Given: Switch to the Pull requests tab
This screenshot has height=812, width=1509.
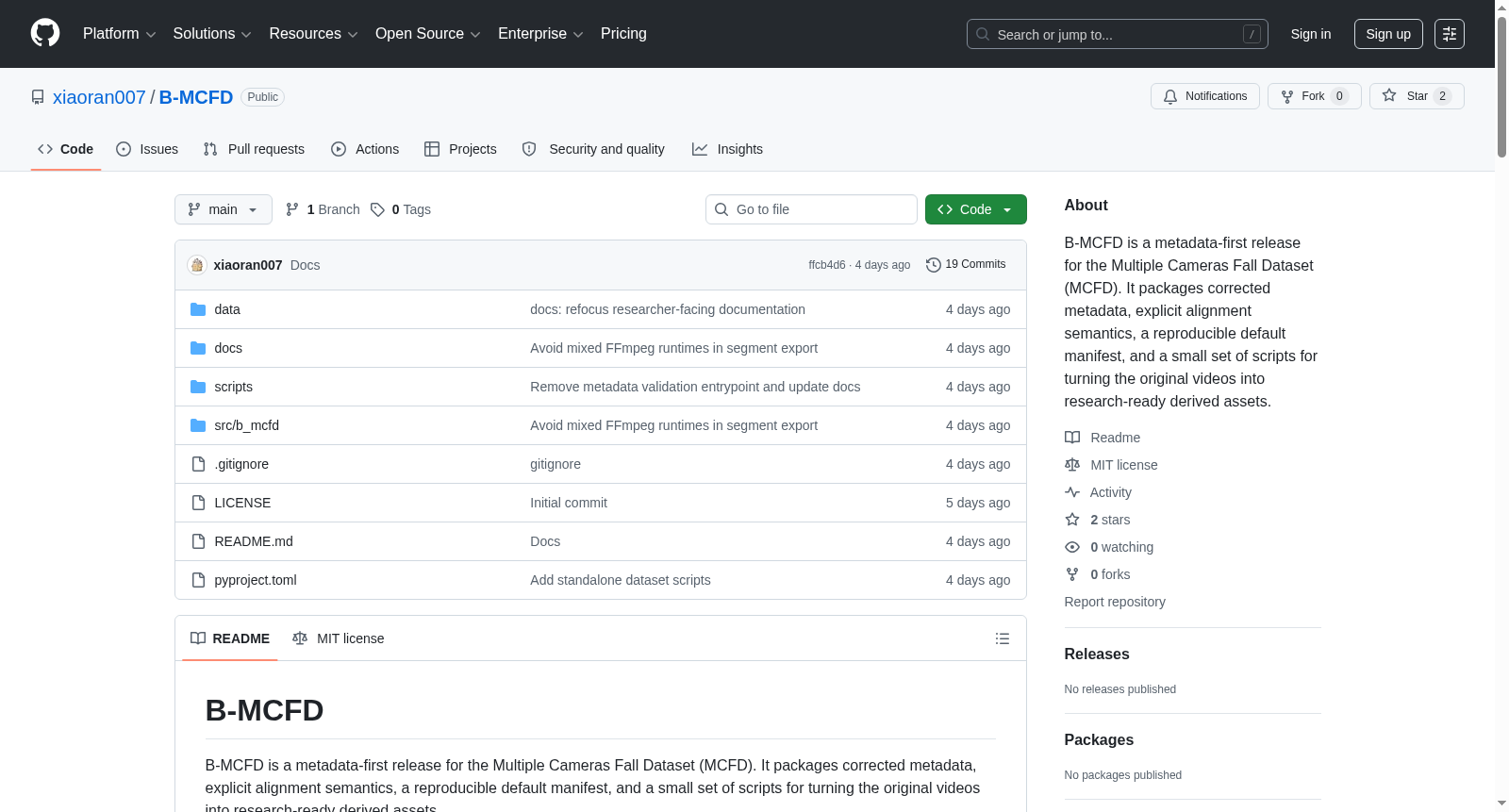Looking at the screenshot, I should (254, 149).
